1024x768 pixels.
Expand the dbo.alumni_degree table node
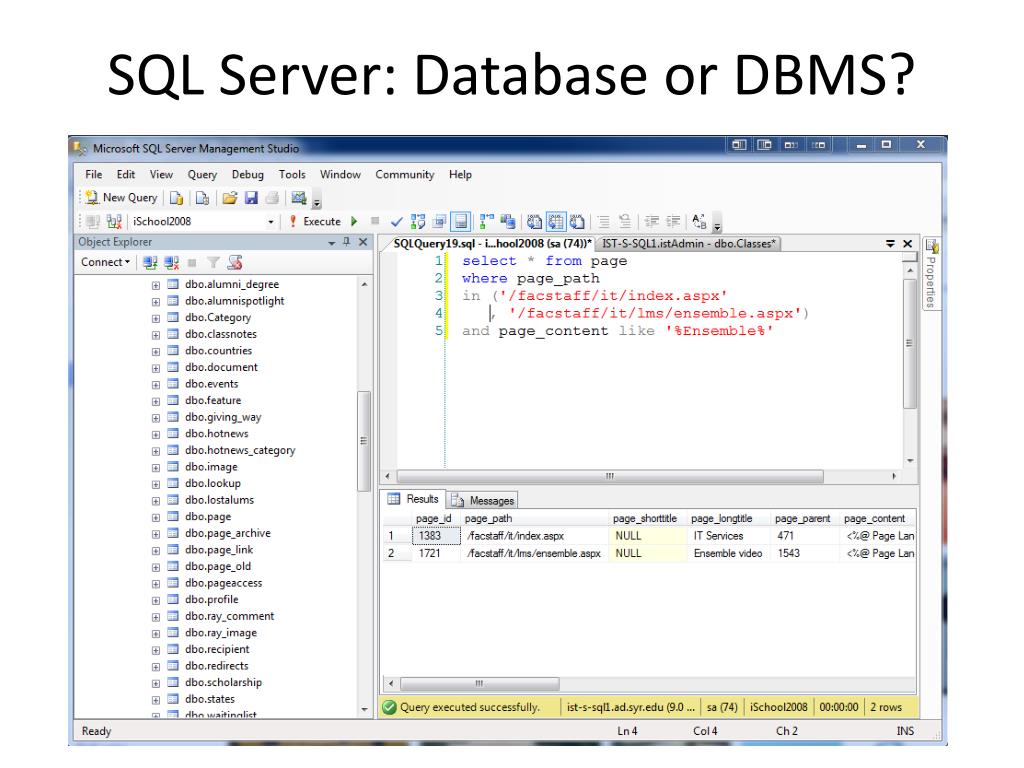pos(156,285)
